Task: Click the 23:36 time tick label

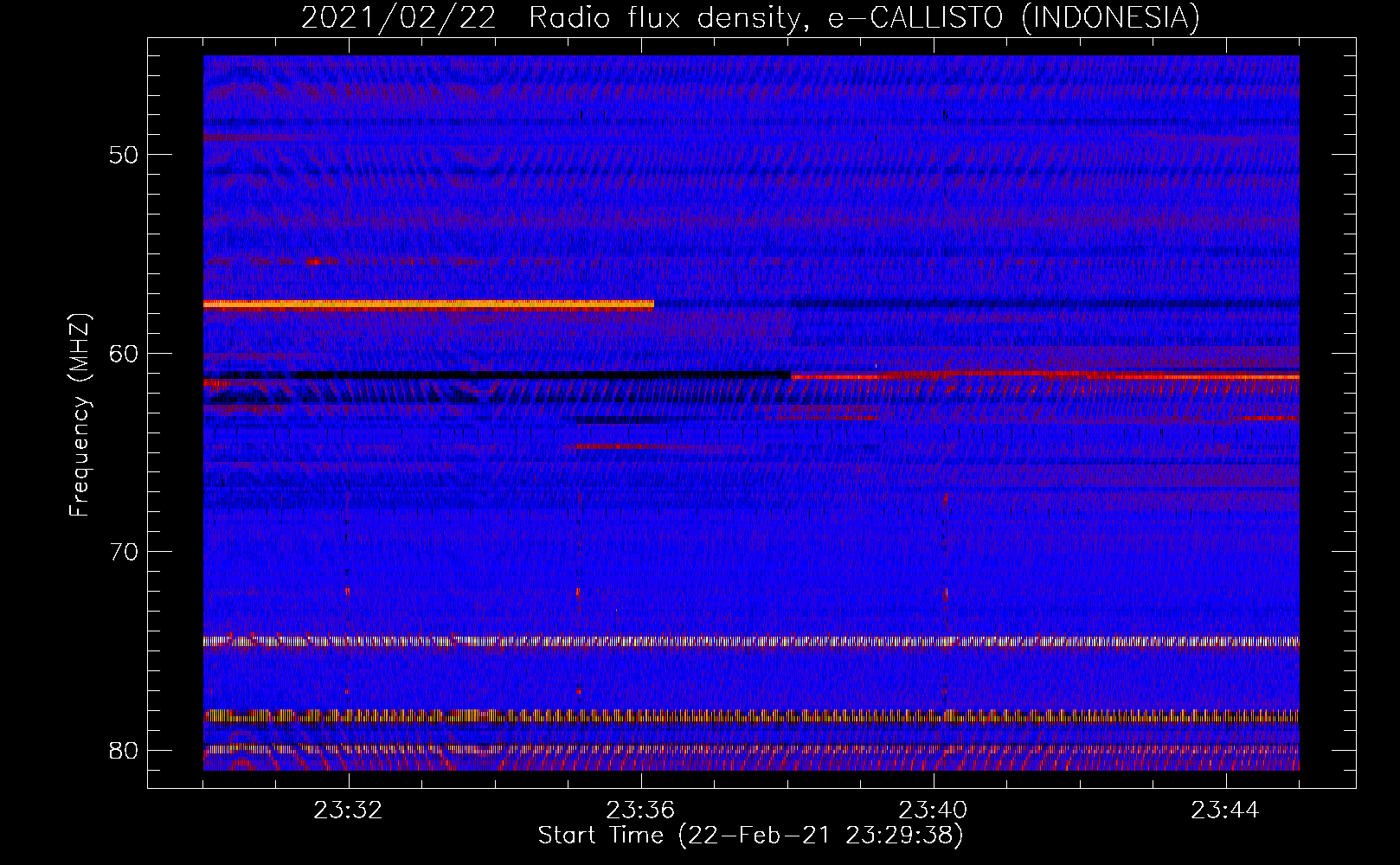Action: click(640, 811)
